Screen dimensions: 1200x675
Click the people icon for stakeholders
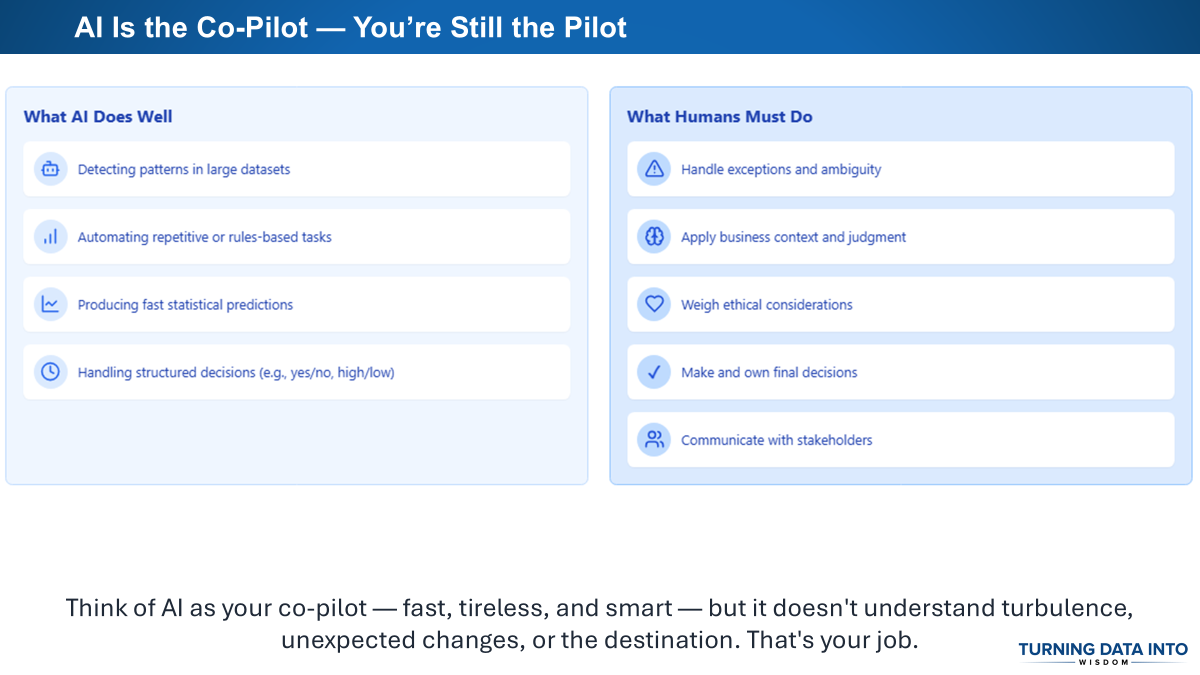coord(654,439)
